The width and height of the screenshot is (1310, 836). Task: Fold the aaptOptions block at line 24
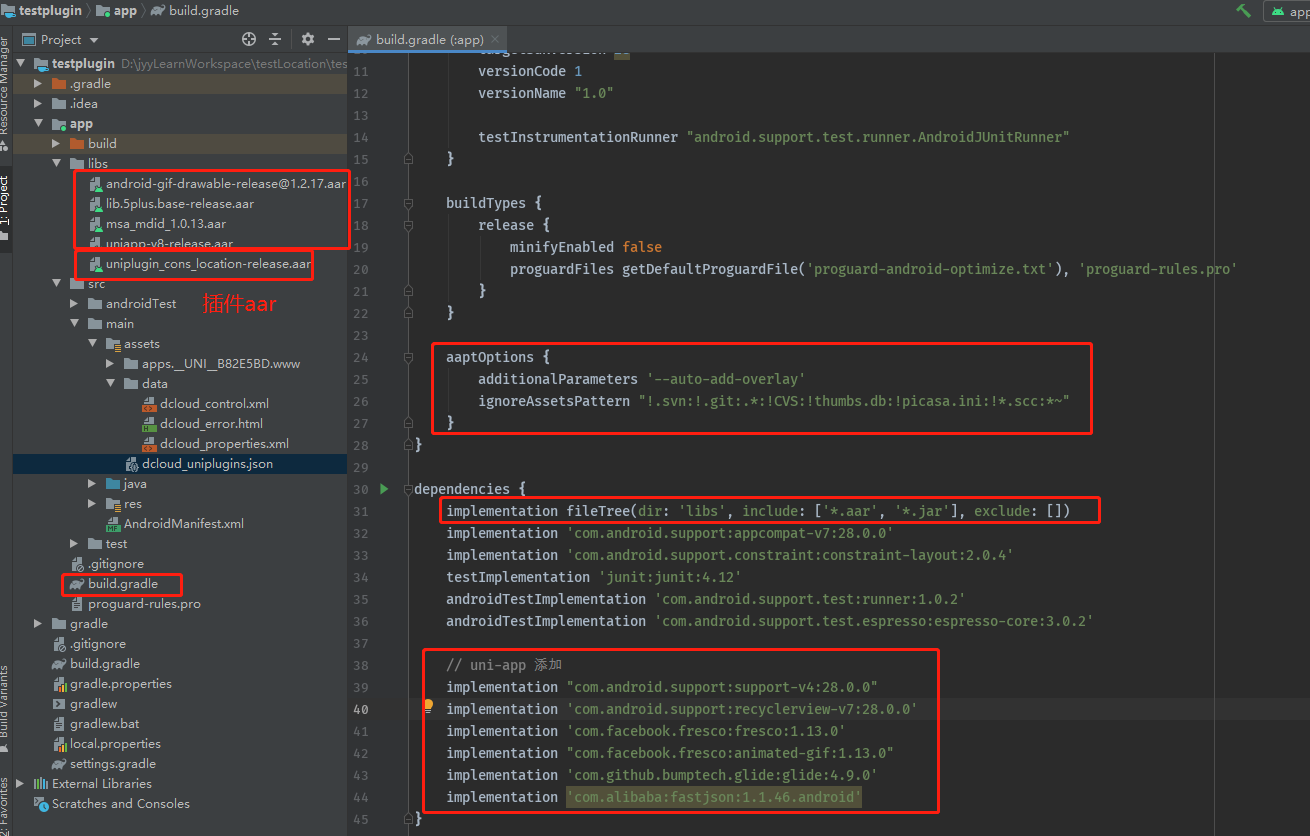tap(408, 357)
